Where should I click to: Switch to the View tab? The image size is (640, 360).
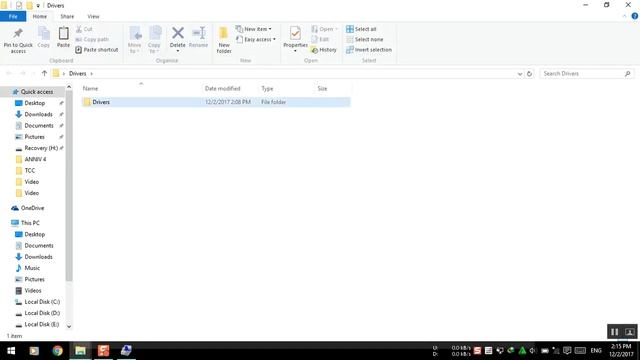93,16
